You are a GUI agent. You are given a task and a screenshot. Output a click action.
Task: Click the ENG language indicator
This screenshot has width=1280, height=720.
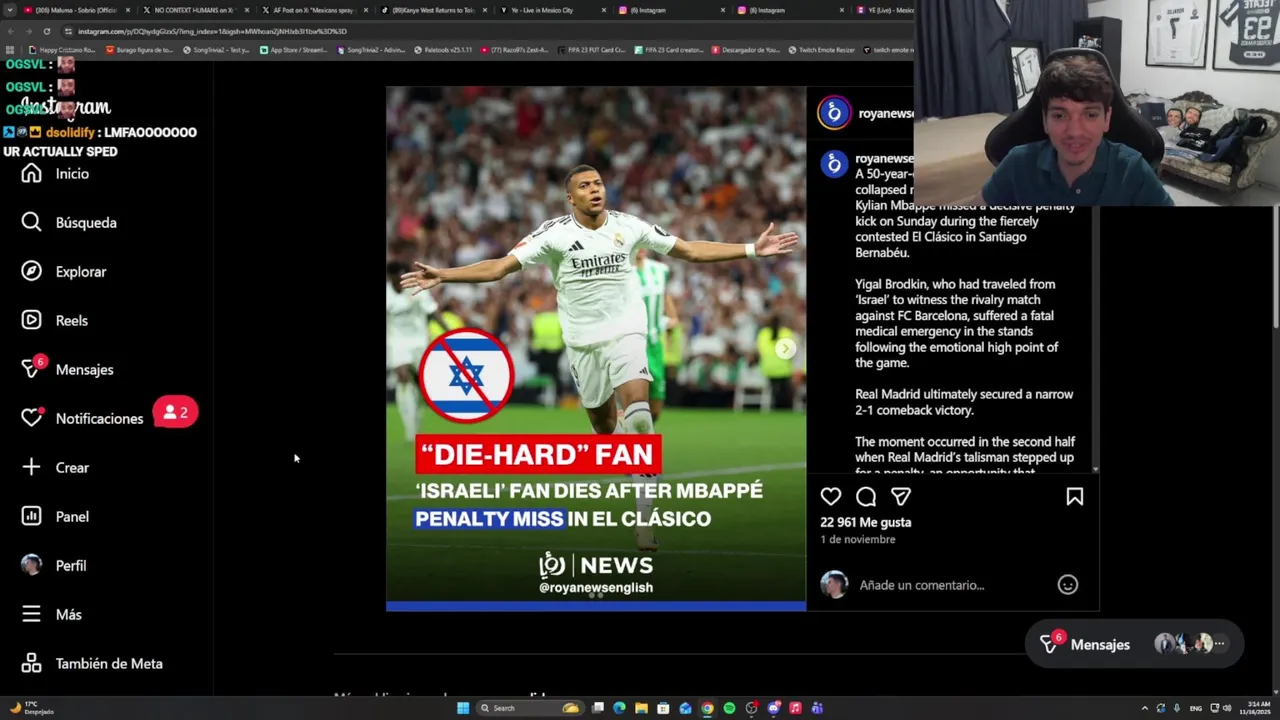(1195, 708)
